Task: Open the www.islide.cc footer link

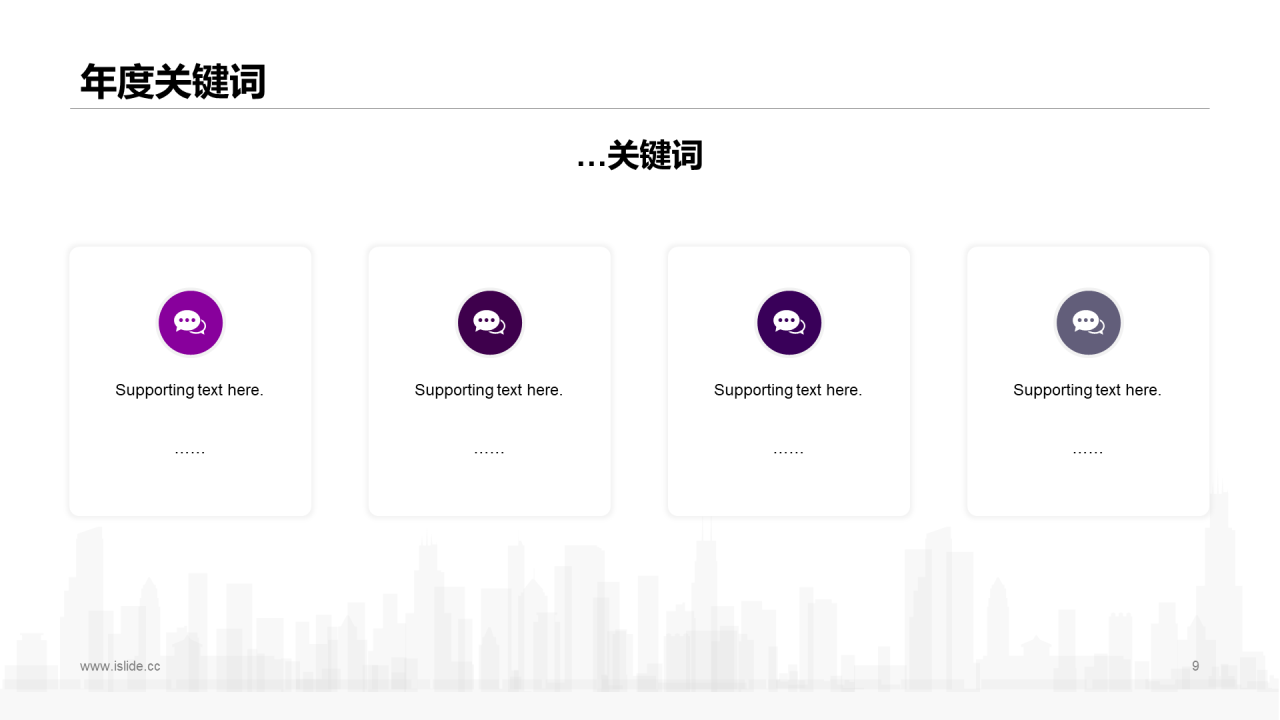Action: pos(120,666)
